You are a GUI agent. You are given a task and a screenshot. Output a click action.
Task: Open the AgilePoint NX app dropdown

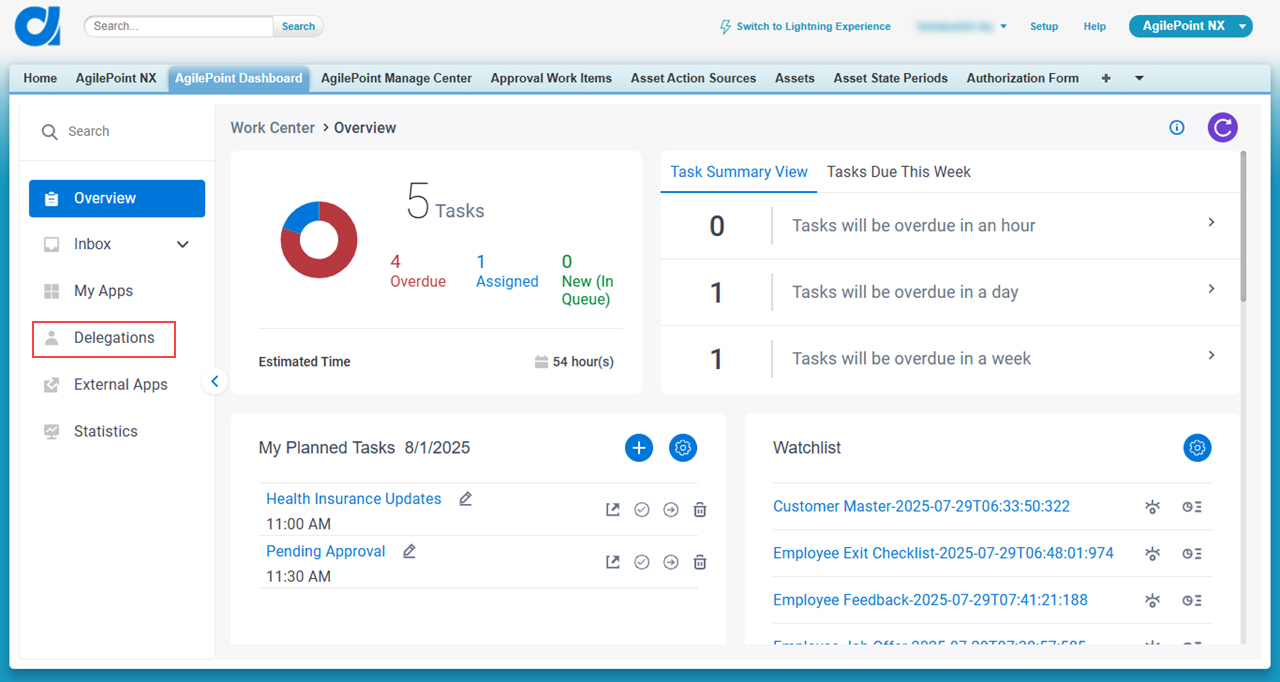tap(1242, 27)
